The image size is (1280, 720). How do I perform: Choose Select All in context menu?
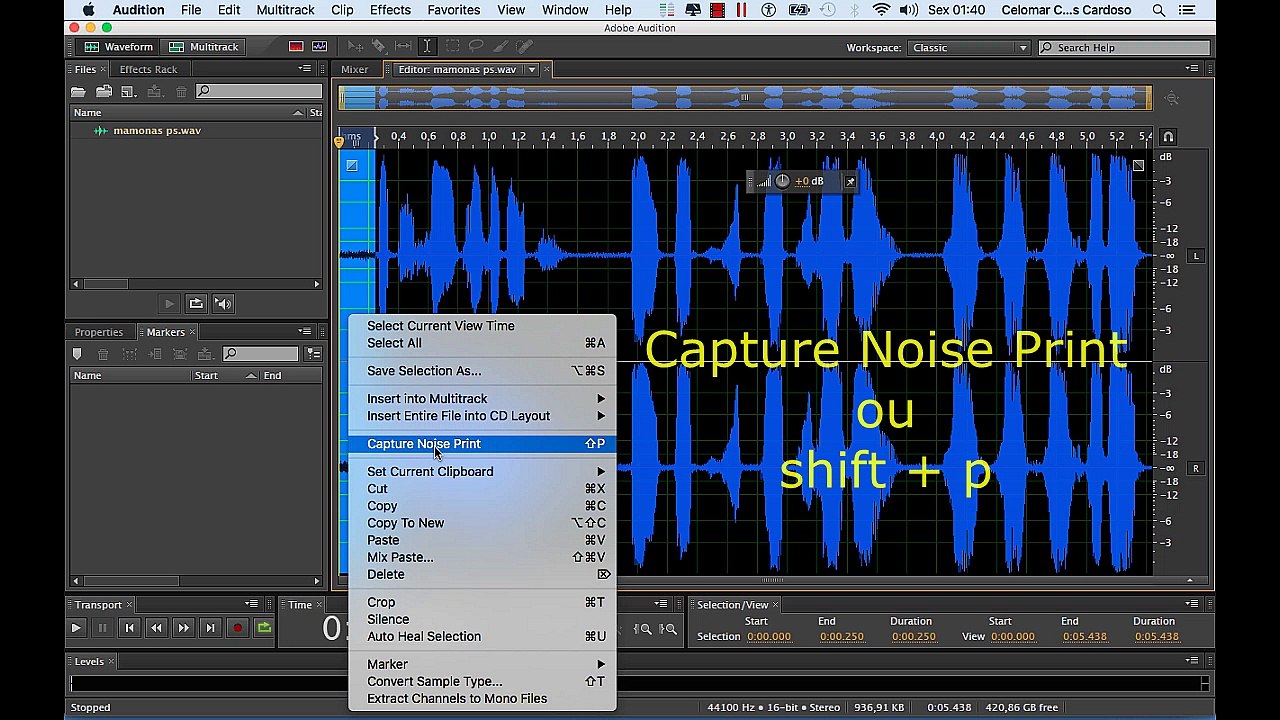tap(482, 343)
